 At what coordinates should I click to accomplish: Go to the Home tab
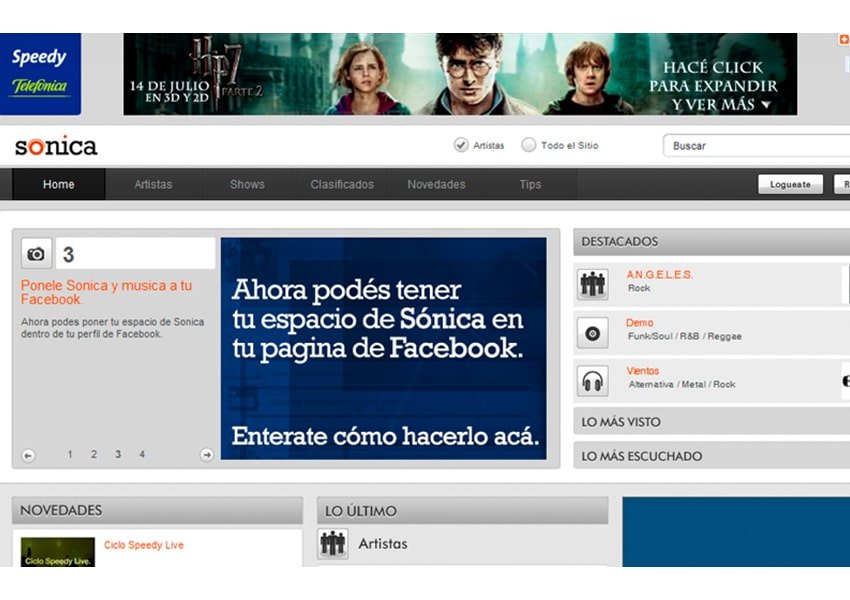59,184
